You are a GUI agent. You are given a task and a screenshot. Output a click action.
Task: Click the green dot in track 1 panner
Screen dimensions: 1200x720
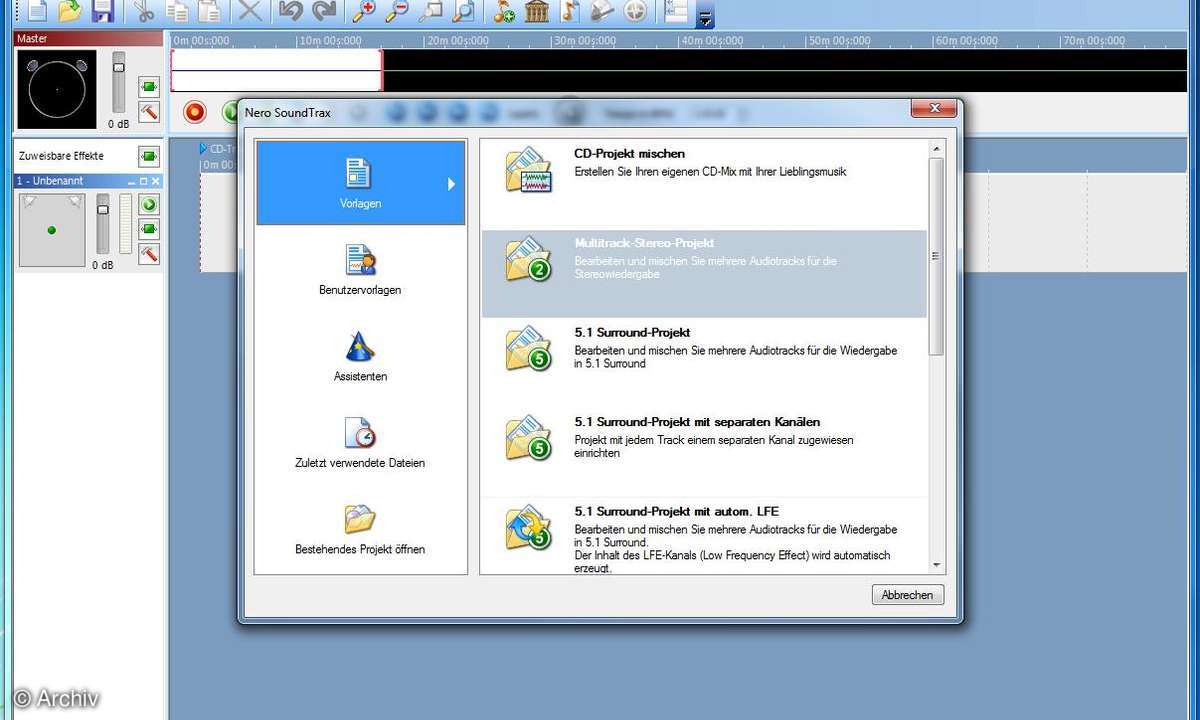click(52, 231)
